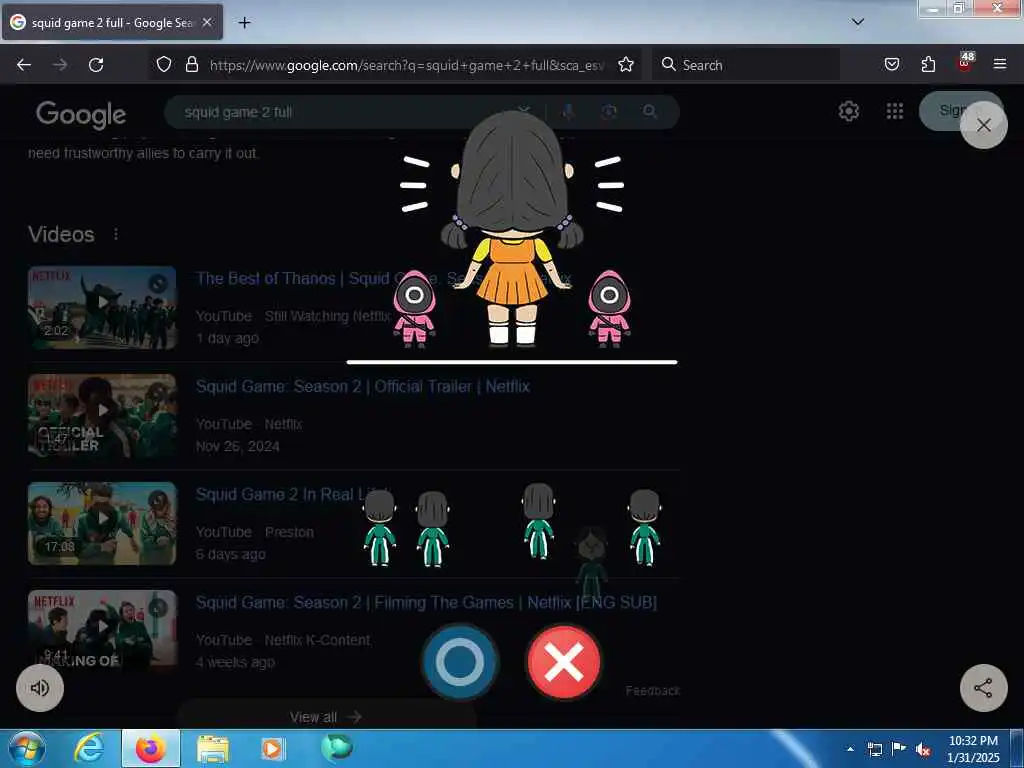Click the giant Young-hee doll

tap(512, 229)
